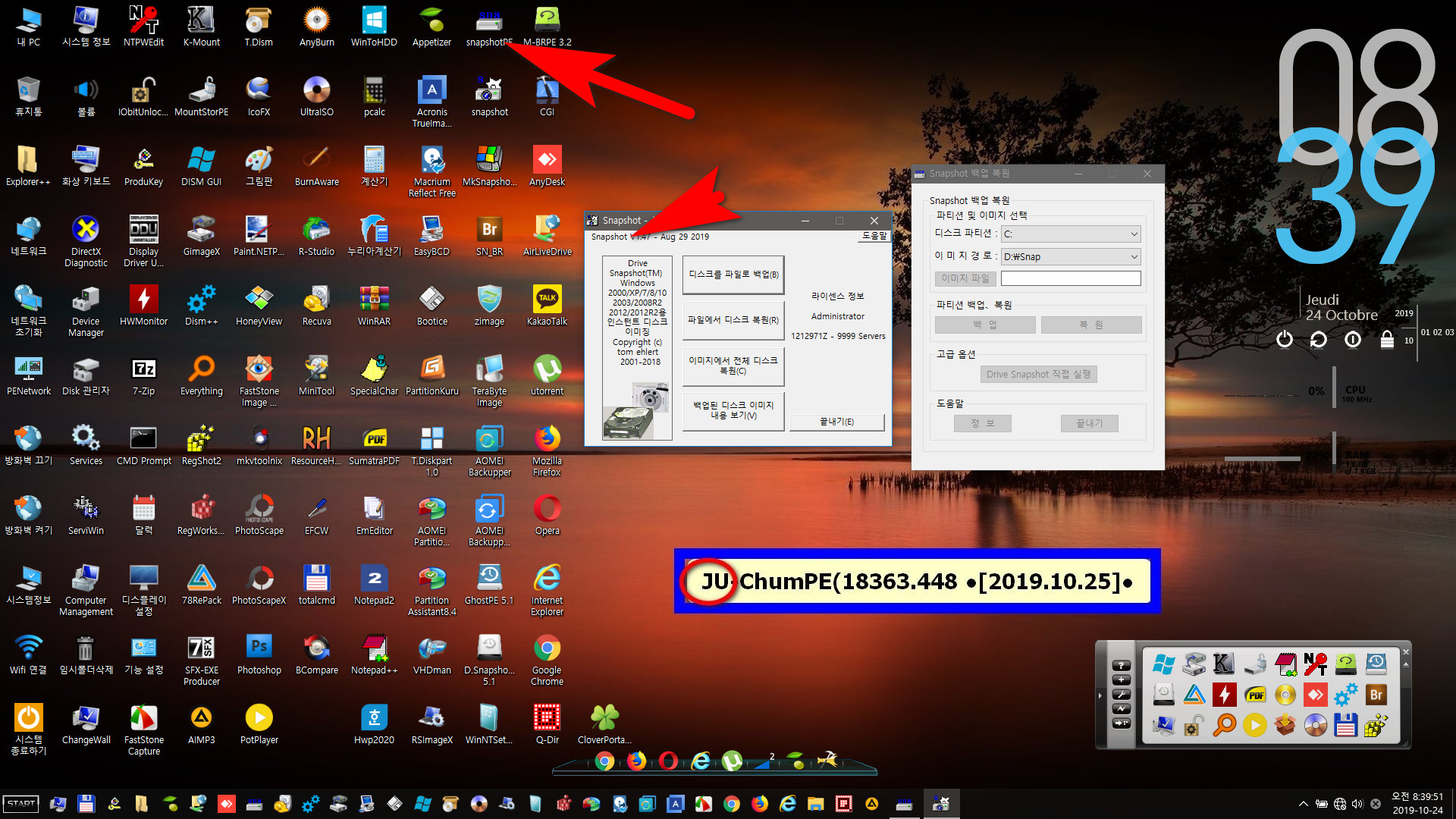Launch Mozilla Firefox desktop icon
Viewport: 1456px width, 819px height.
(547, 450)
